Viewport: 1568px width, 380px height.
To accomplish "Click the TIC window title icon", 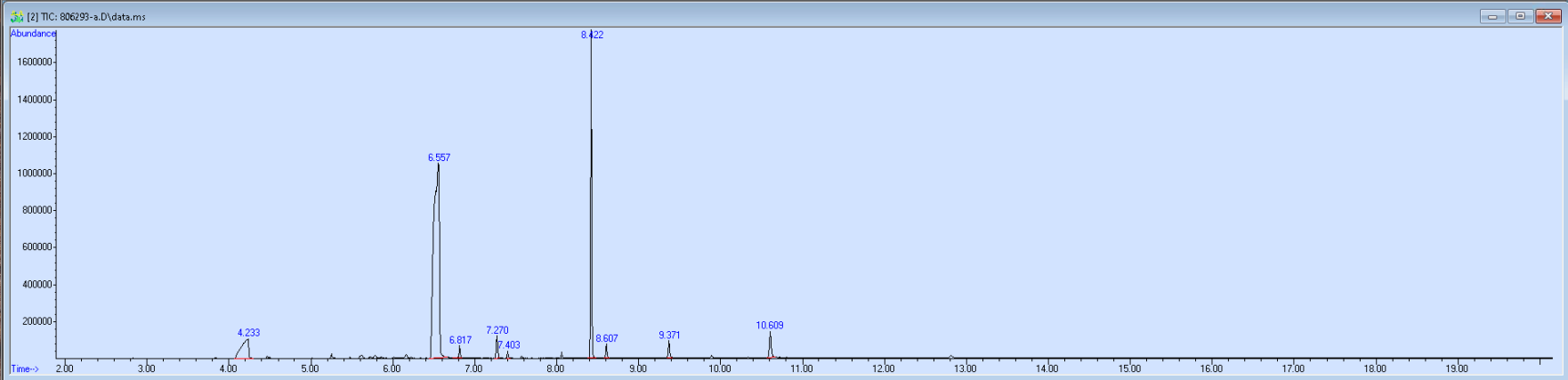I will pos(17,16).
